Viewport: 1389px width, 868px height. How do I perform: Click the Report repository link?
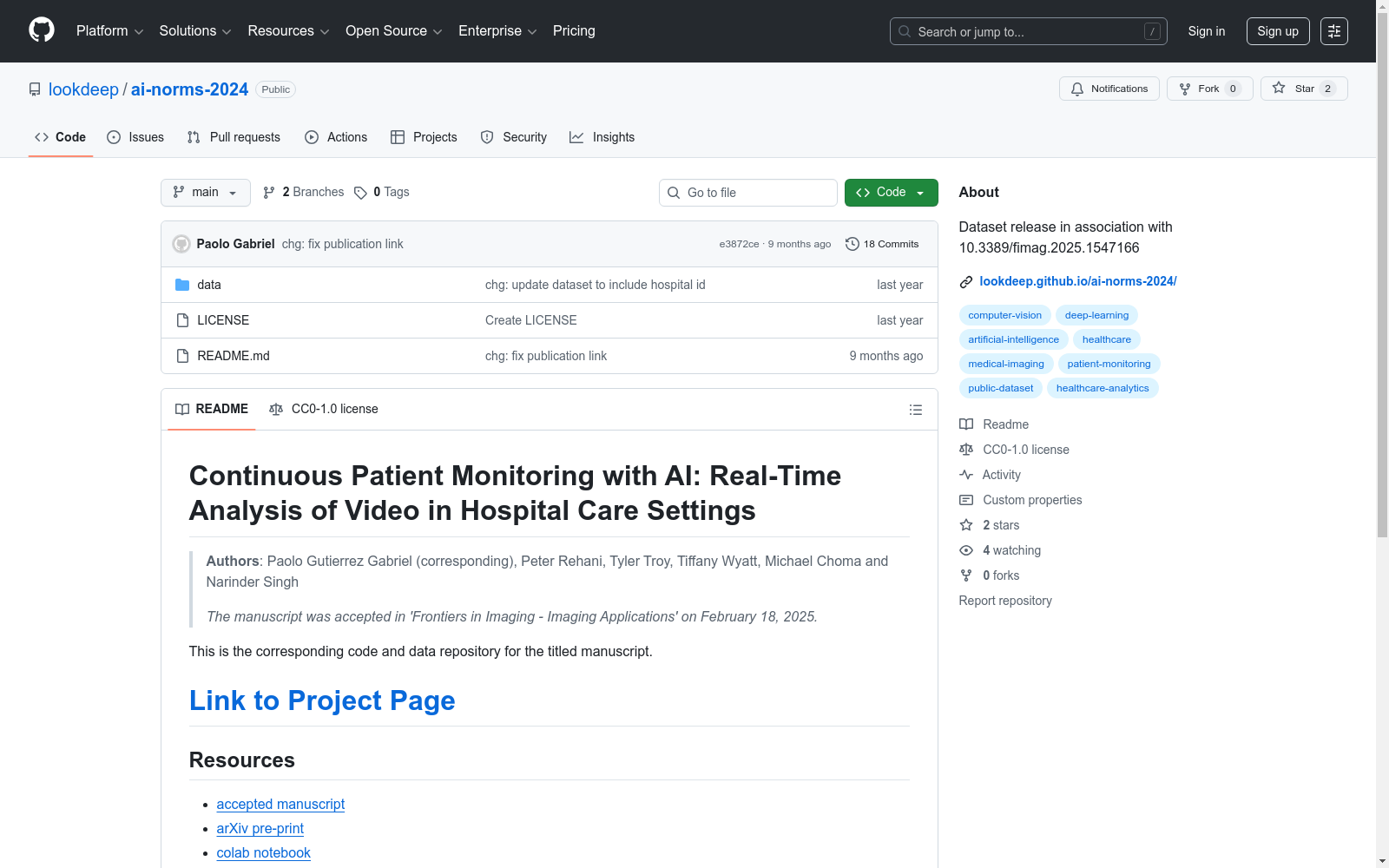click(1005, 601)
